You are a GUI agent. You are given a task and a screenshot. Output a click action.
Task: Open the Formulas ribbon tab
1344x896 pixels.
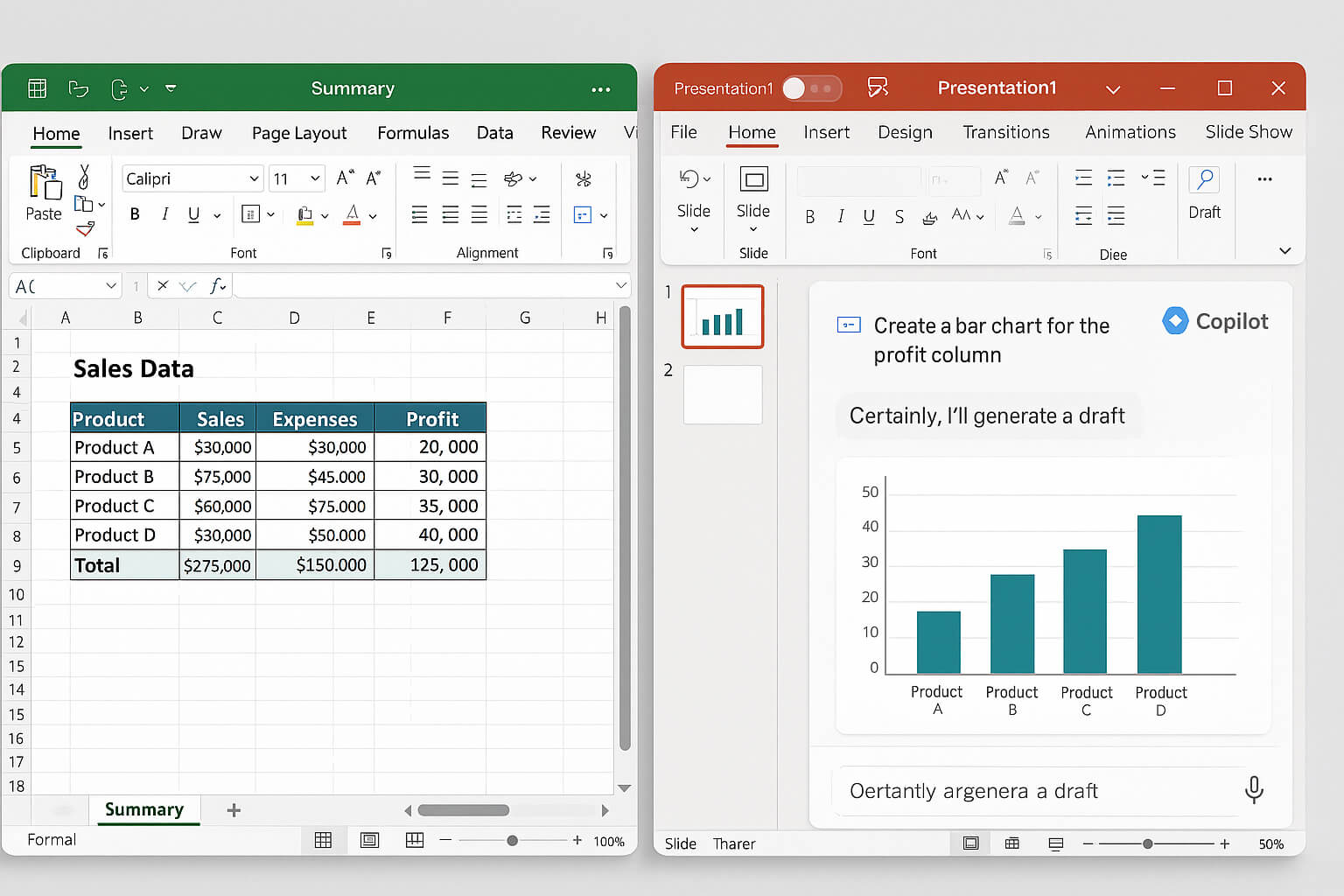413,133
